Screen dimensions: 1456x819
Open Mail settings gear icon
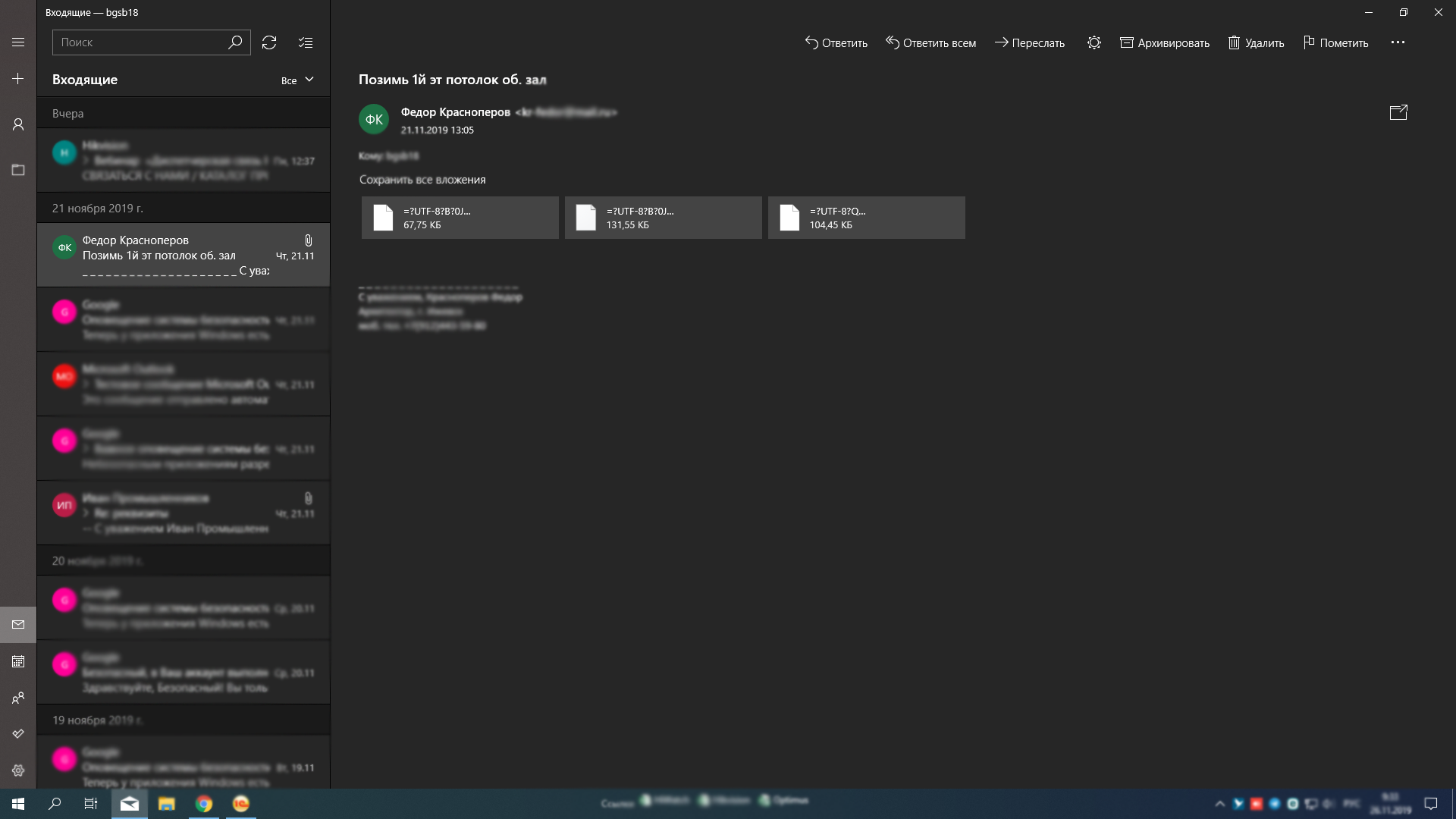18,770
